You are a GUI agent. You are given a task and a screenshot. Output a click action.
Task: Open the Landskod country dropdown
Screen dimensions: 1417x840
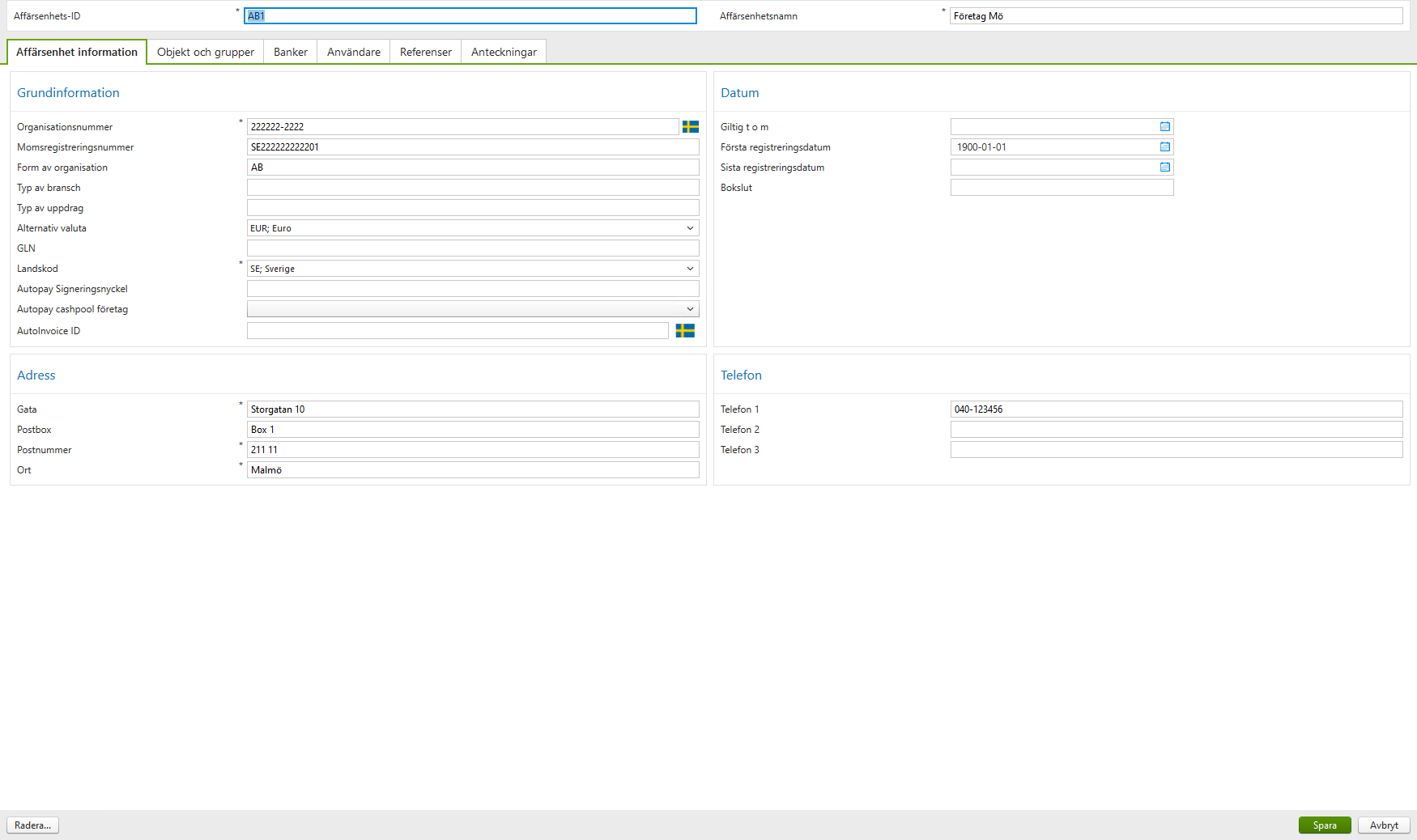point(690,268)
